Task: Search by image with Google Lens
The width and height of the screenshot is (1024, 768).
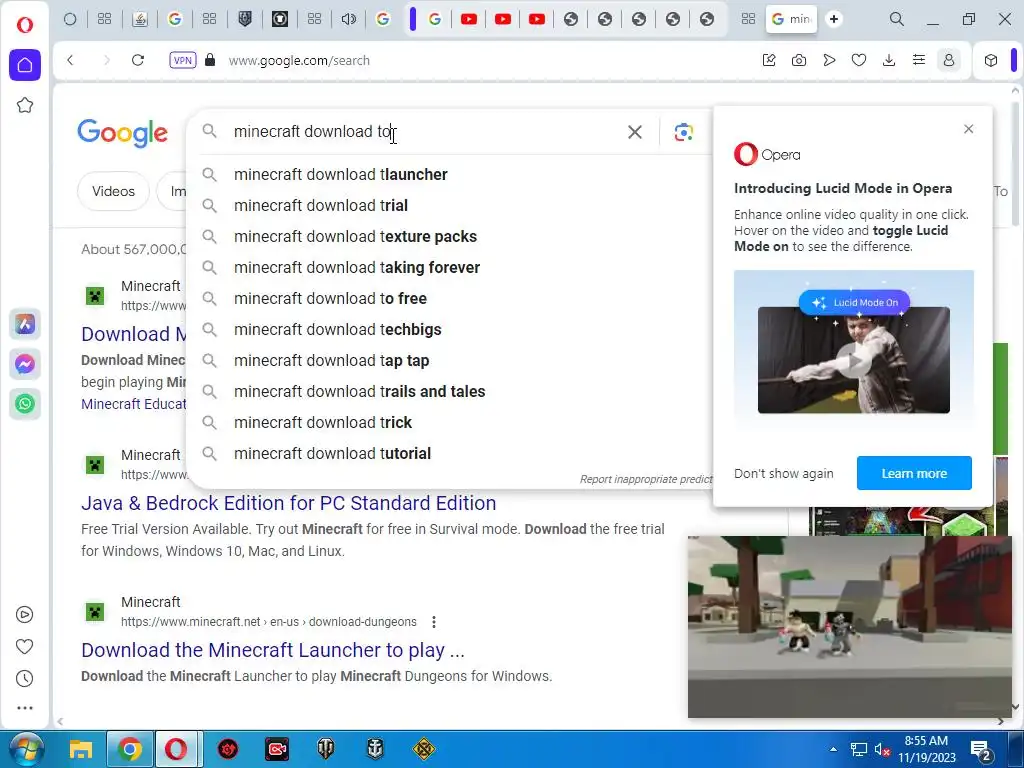Action: tap(683, 132)
